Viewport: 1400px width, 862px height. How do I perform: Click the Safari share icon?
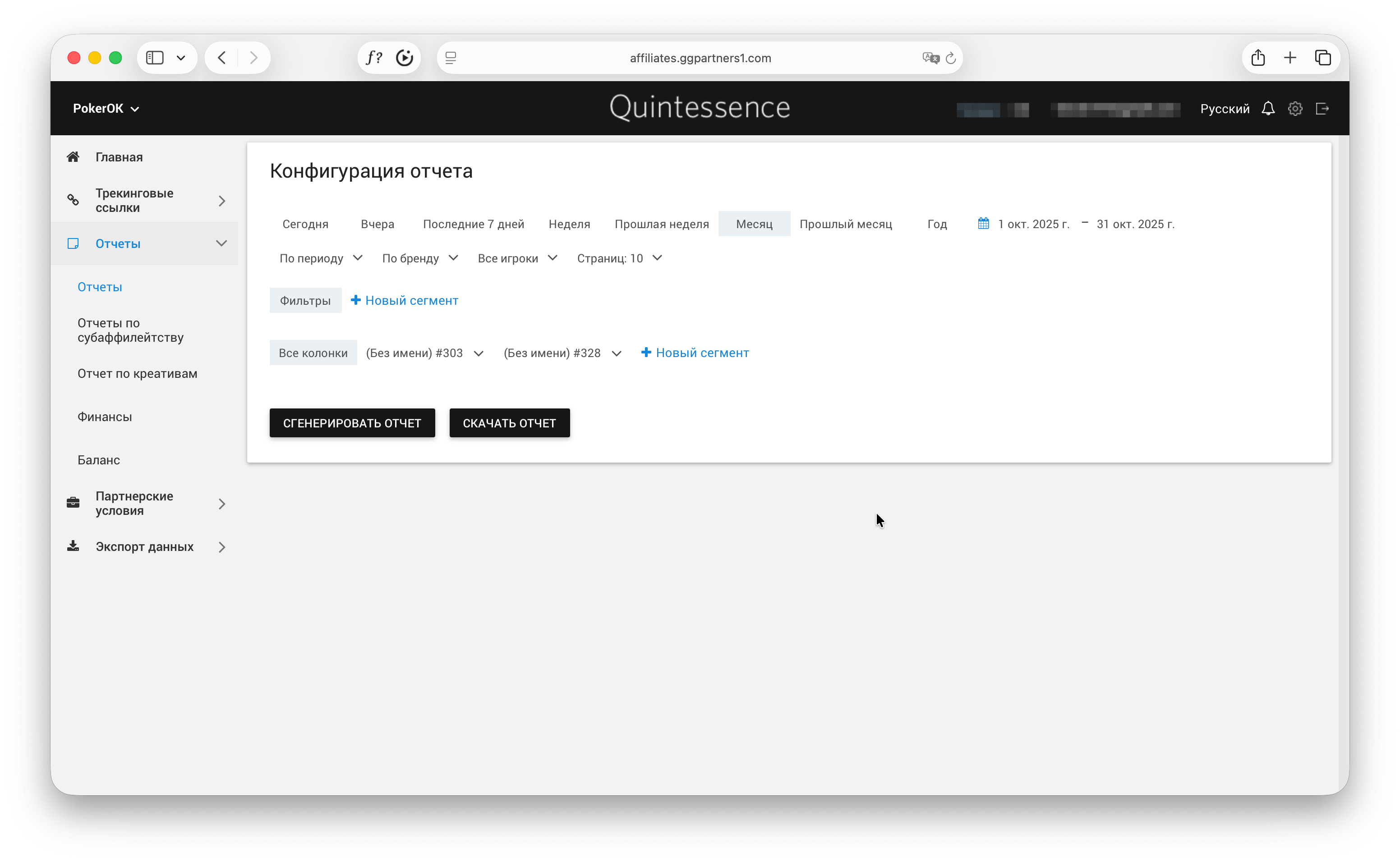pos(1258,58)
